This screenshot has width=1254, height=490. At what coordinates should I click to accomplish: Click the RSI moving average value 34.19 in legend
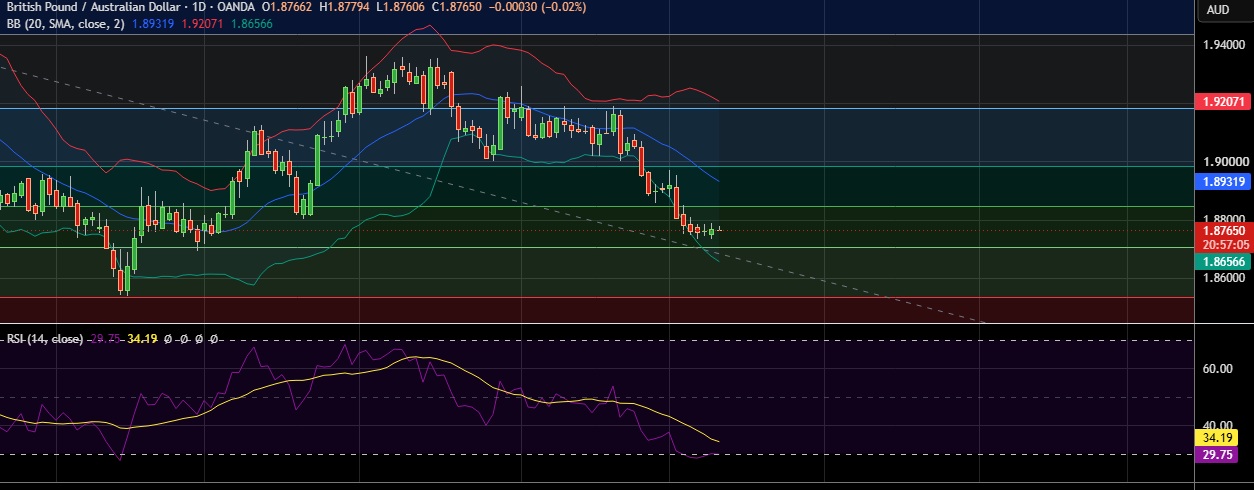click(x=142, y=339)
